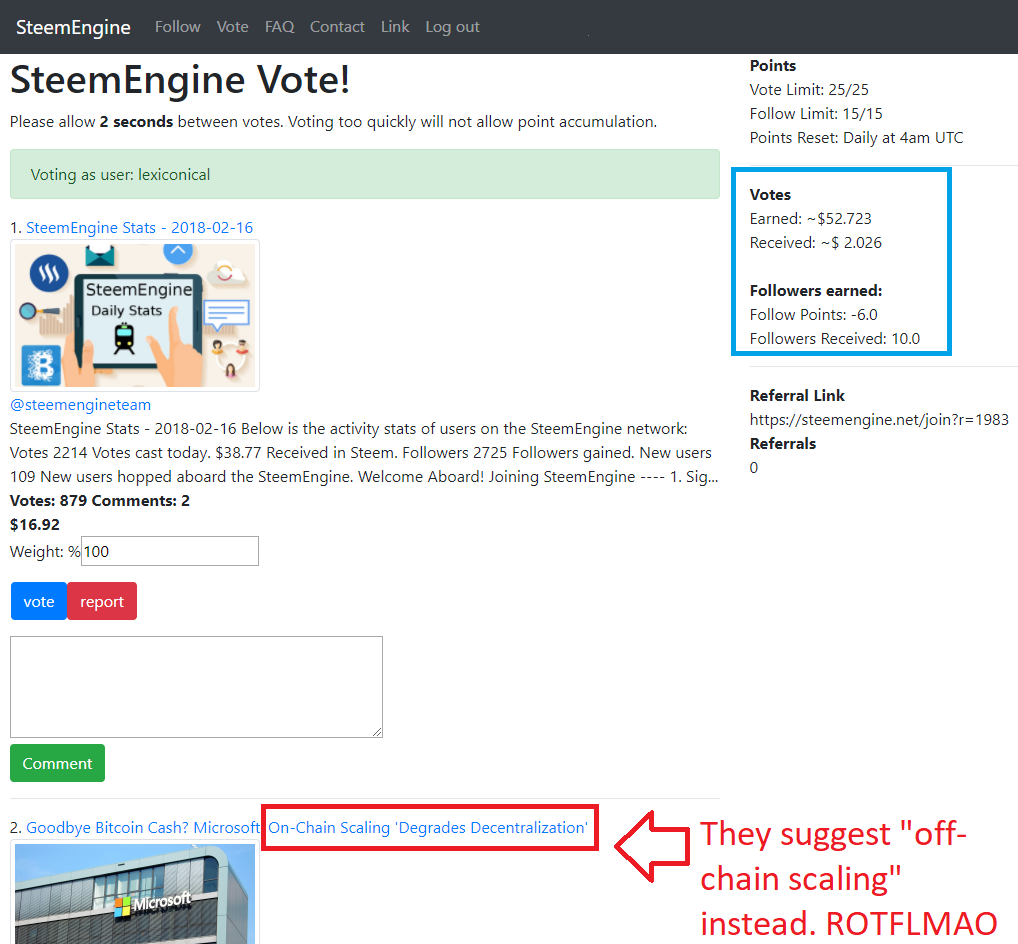Viewport: 1018px width, 944px height.
Task: Click 'Vote Limit: 25/25' text
Action: coord(809,90)
